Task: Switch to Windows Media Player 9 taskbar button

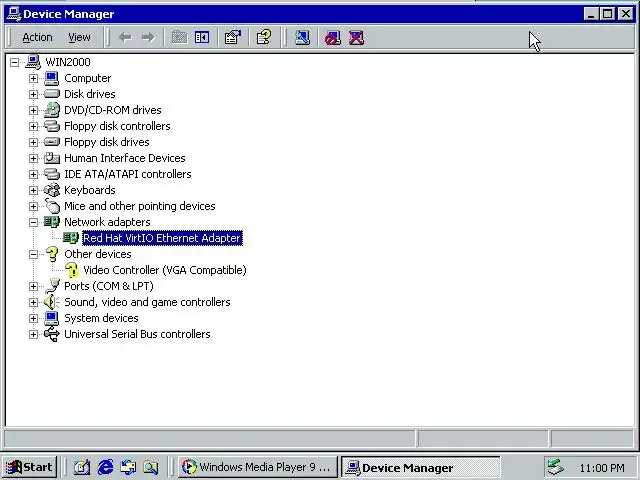Action: [x=258, y=467]
